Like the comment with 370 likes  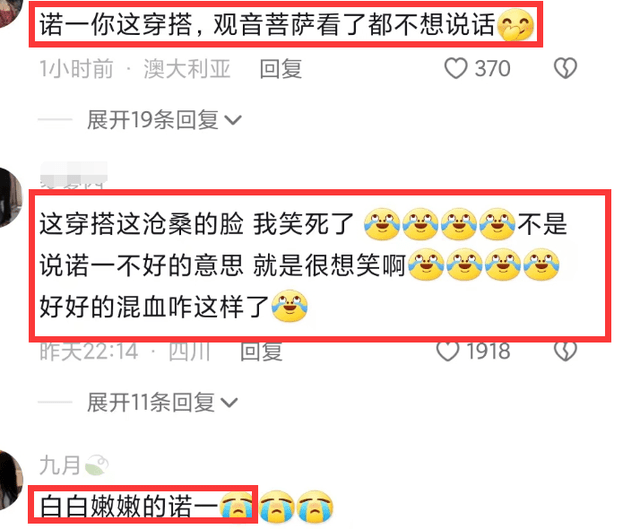(x=456, y=68)
